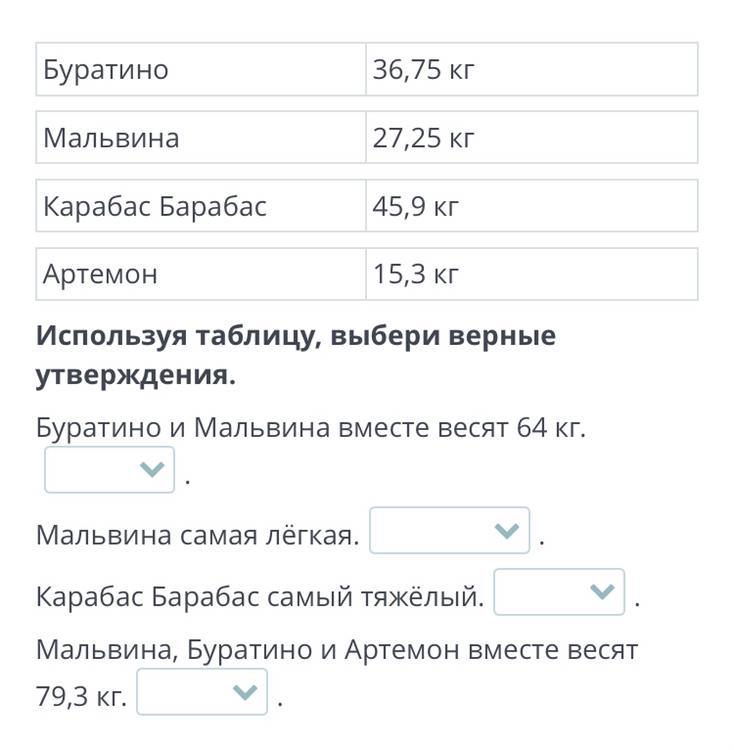Click the 'Мальвина' name cell in table

201,137
